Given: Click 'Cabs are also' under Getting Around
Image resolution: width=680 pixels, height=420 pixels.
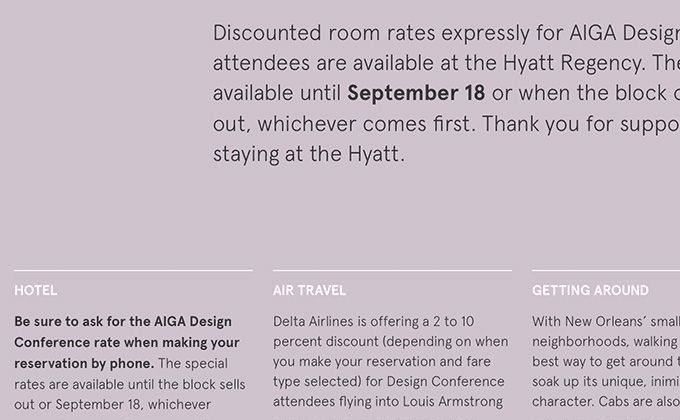Looking at the screenshot, I should point(640,402).
